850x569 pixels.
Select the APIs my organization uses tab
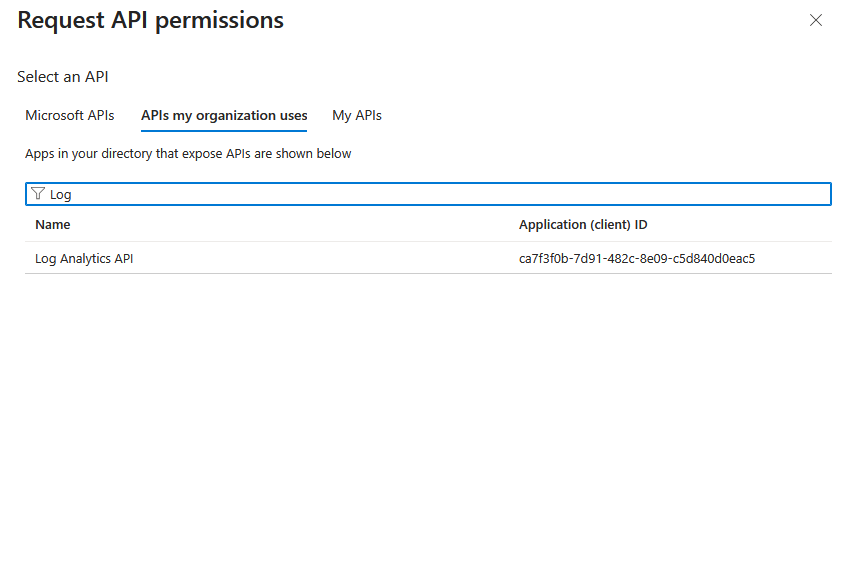coord(224,115)
